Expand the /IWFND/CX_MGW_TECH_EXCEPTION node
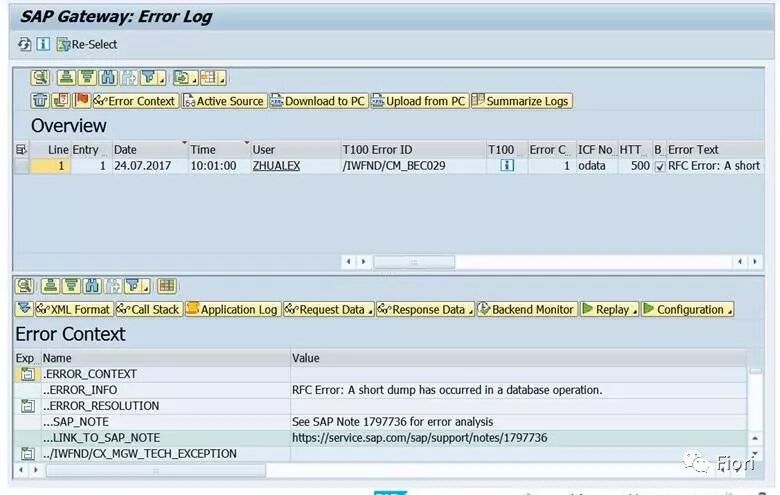 [x=27, y=454]
